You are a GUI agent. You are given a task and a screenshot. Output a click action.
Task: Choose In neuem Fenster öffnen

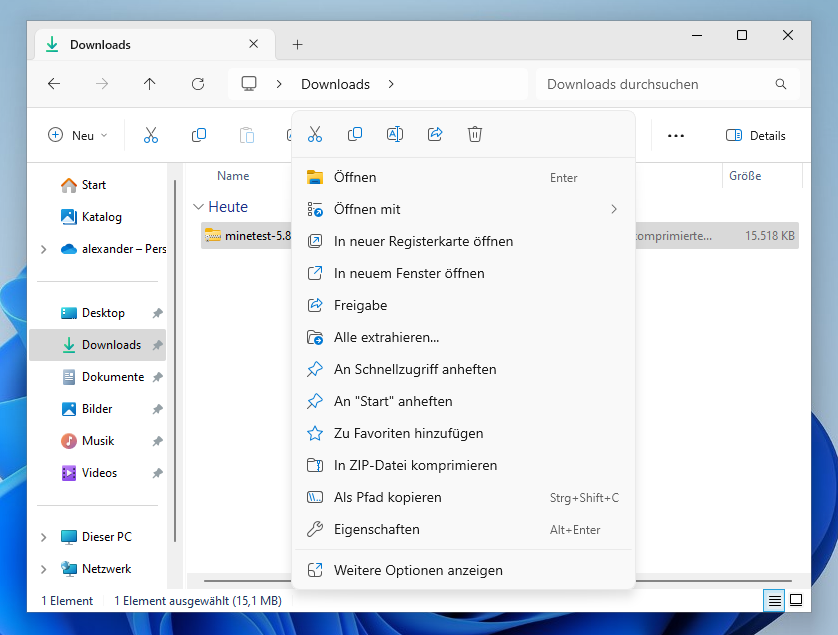pyautogui.click(x=463, y=274)
